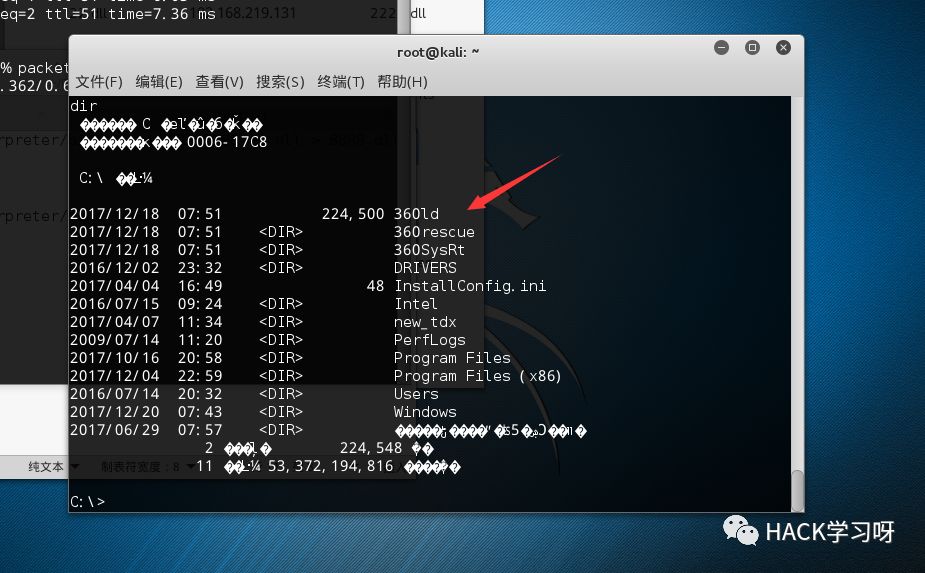This screenshot has height=573, width=925.
Task: Close the root@kali terminal window
Action: [x=783, y=48]
